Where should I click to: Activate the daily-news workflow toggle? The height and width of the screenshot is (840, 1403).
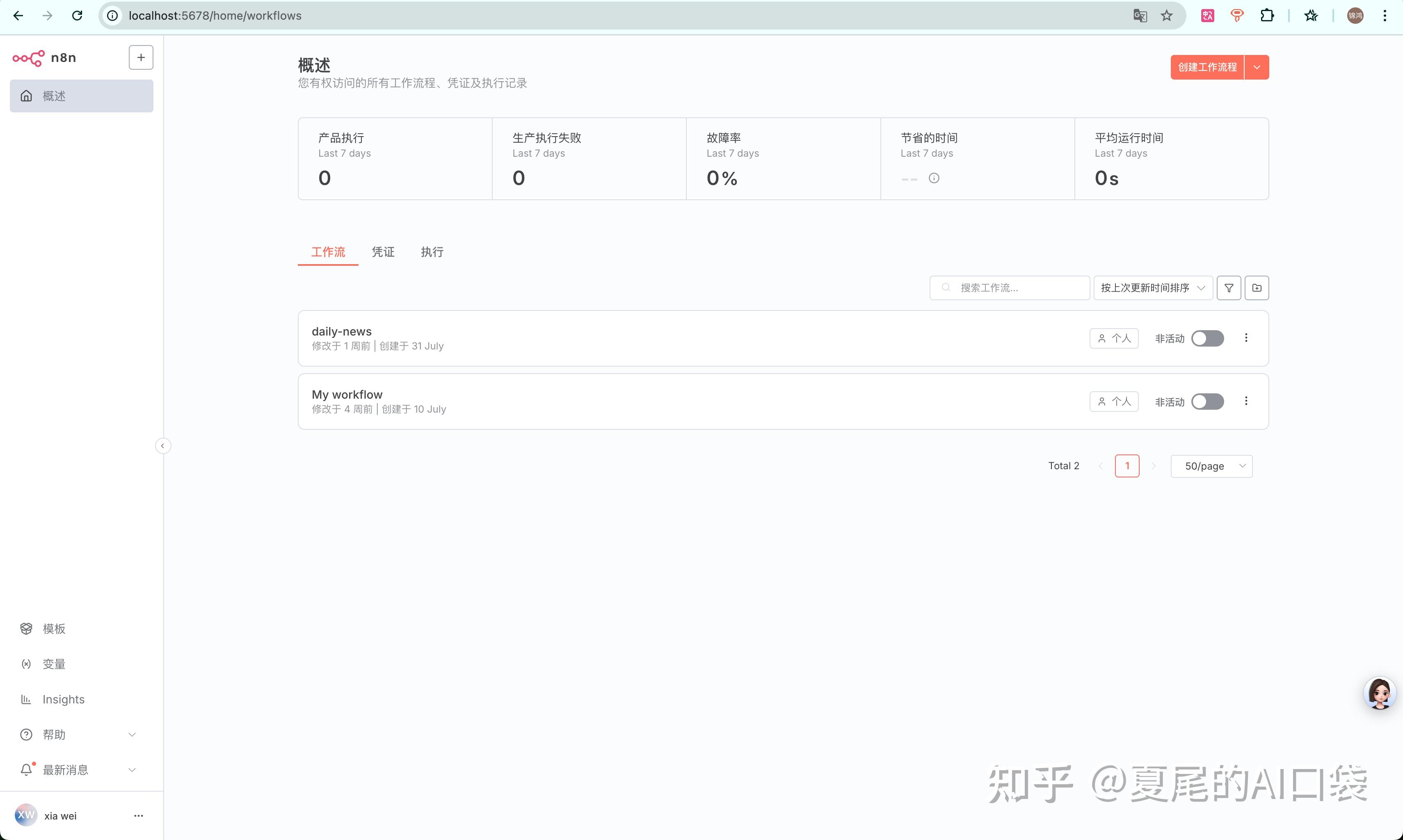1207,338
